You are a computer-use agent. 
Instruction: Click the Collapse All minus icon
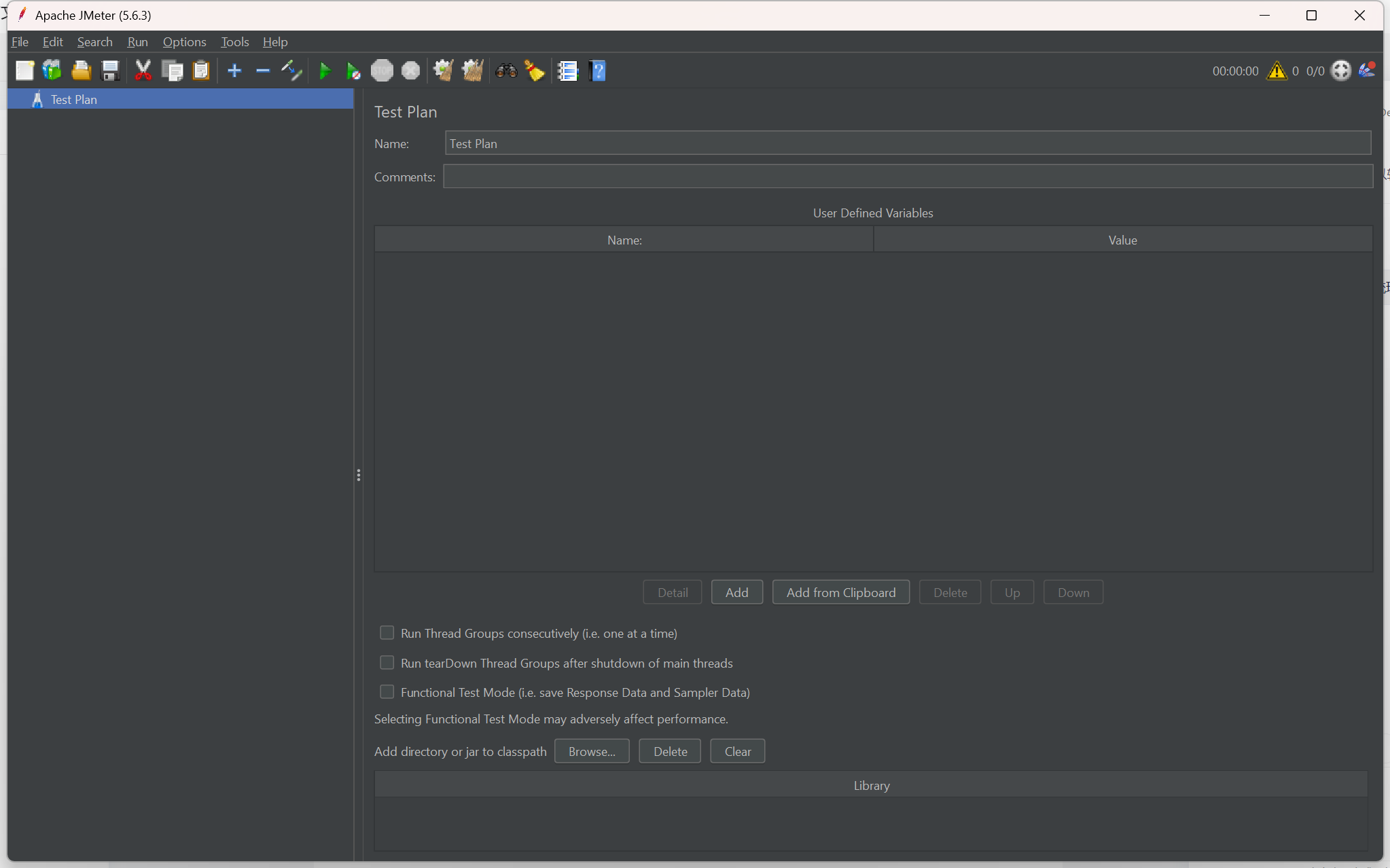[x=263, y=71]
